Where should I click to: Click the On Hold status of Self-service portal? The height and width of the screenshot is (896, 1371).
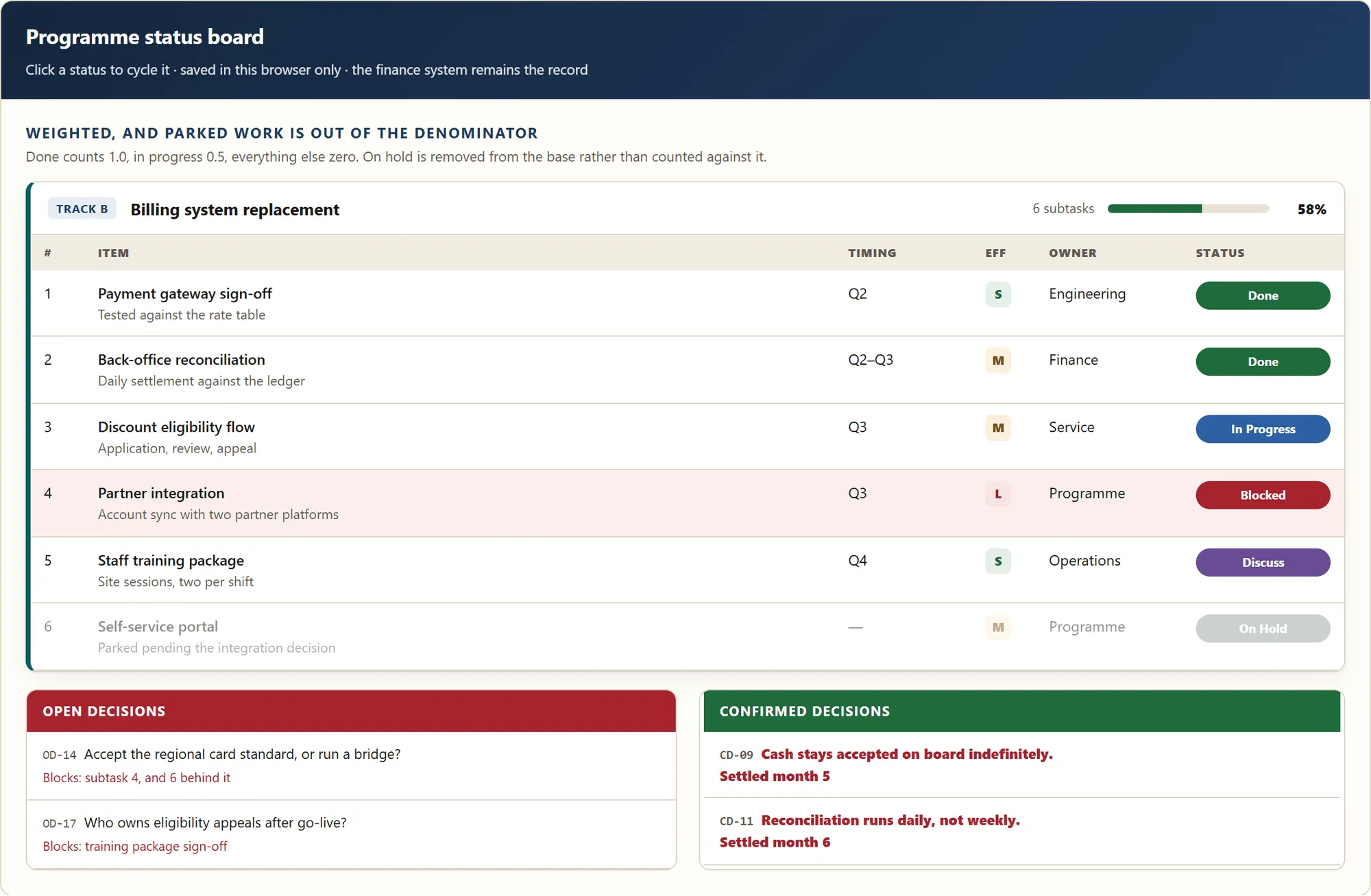pyautogui.click(x=1263, y=629)
